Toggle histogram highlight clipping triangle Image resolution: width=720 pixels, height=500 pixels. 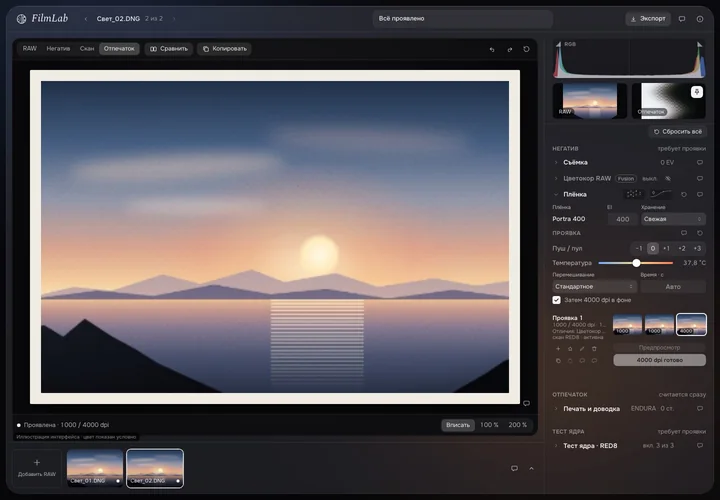point(699,44)
